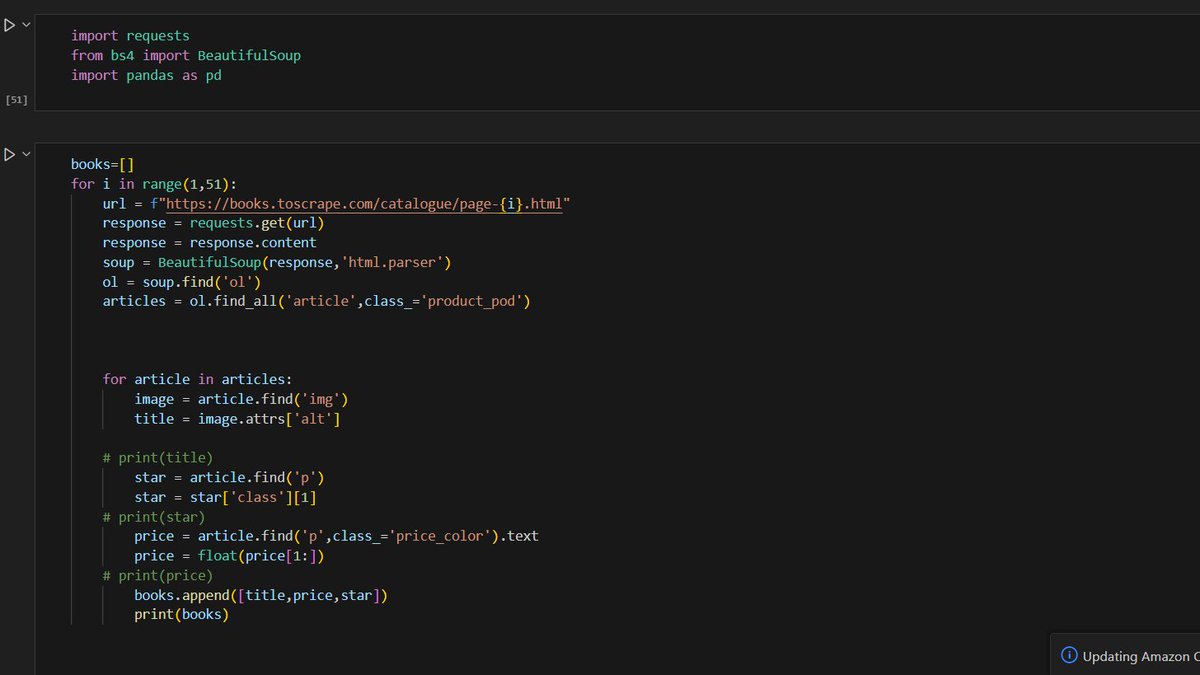1200x675 pixels.
Task: Click the line 'star = star['class'][1]'
Action: 225,497
